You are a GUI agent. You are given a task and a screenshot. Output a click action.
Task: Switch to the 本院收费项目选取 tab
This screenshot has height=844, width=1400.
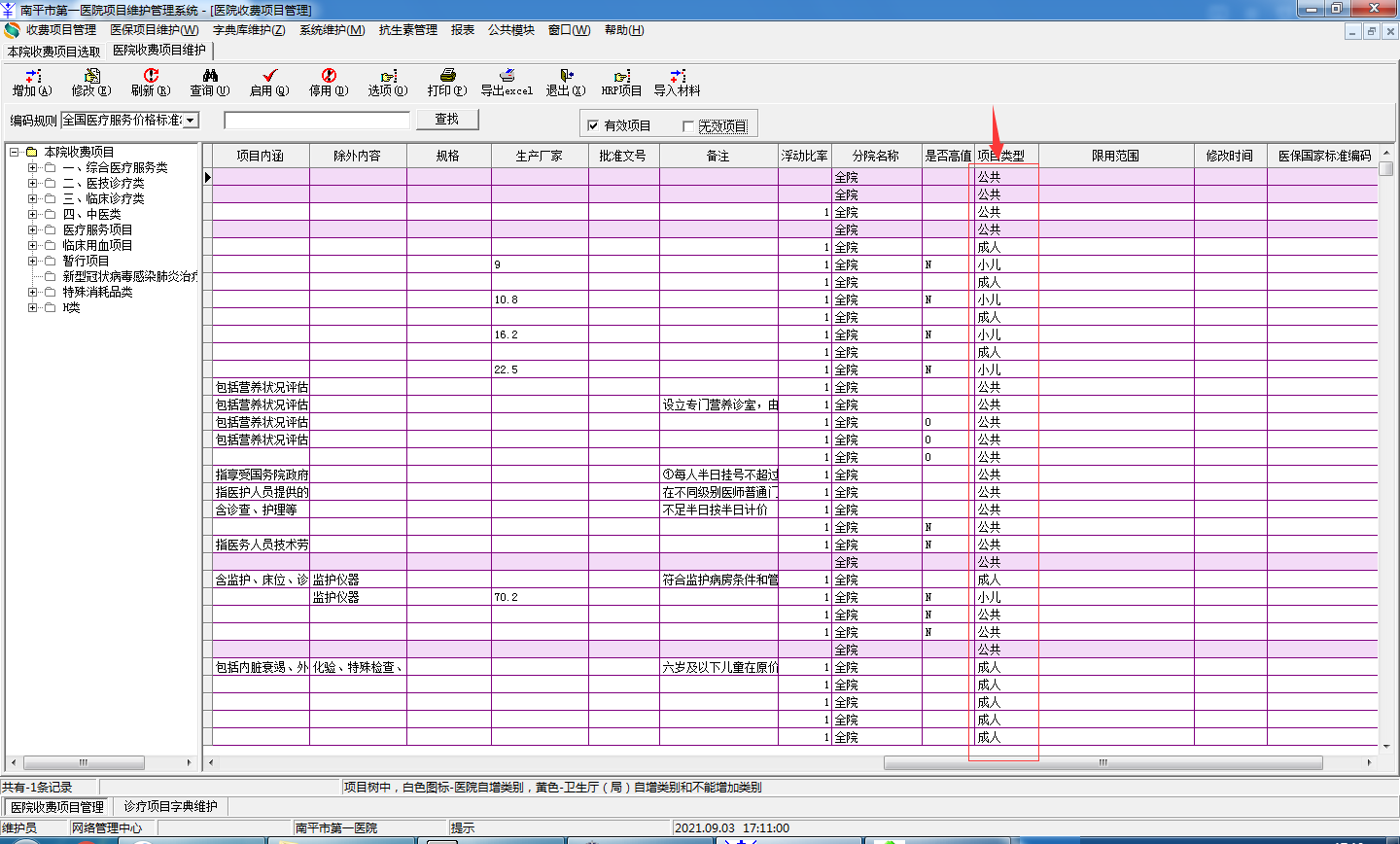coord(53,52)
